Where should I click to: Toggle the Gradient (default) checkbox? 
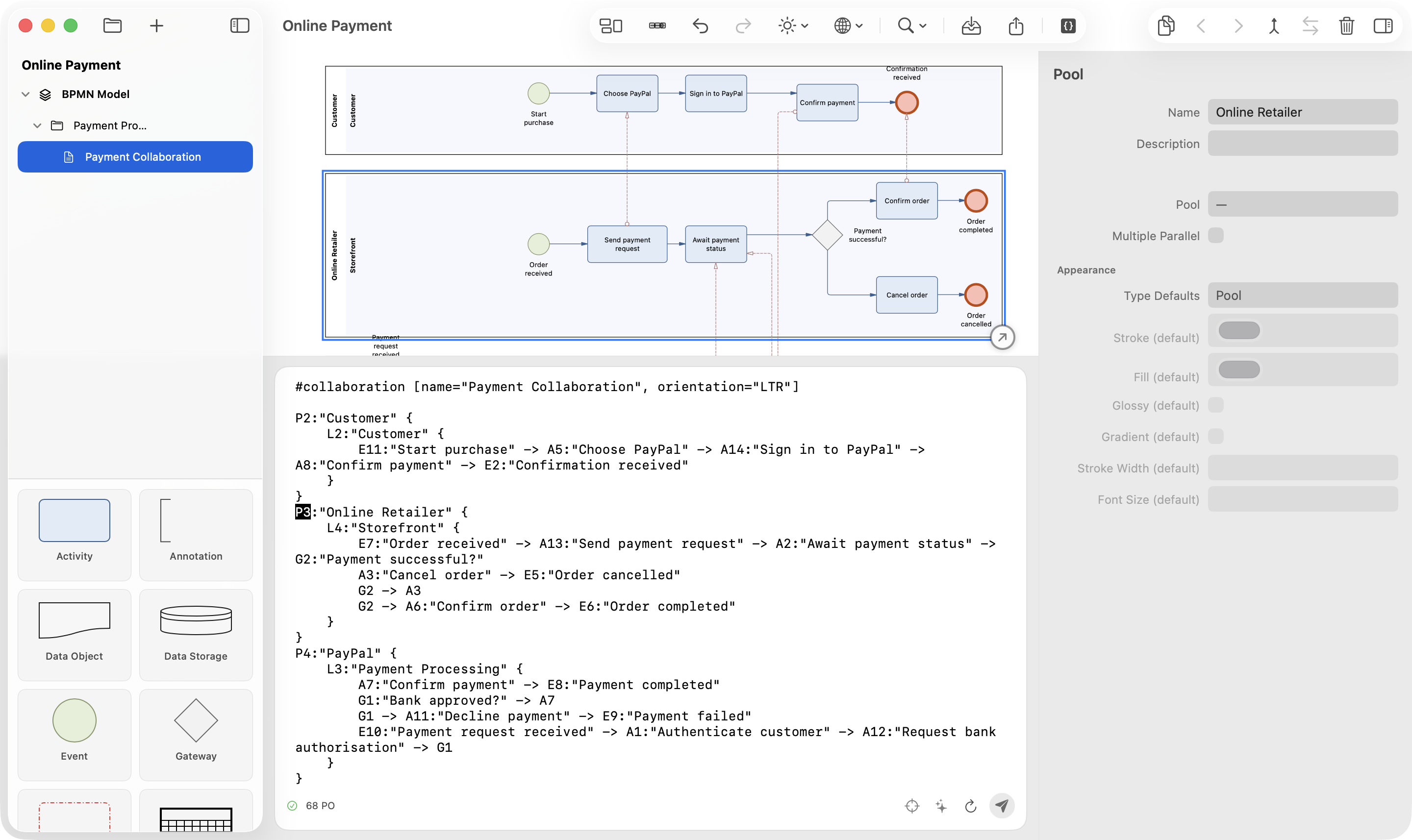[1215, 436]
